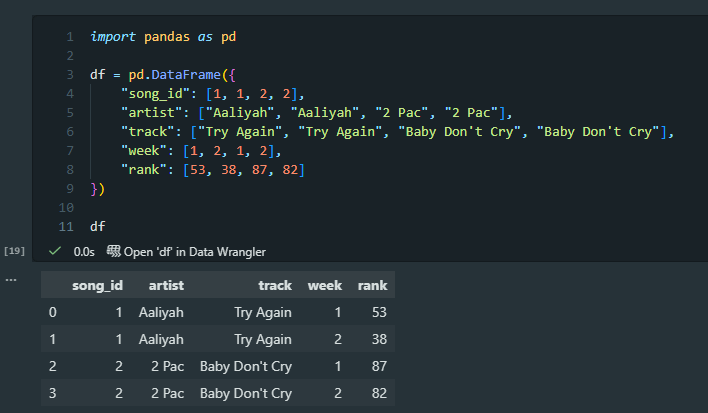Image resolution: width=708 pixels, height=413 pixels.
Task: Click the green execution success checkmark
Action: pyautogui.click(x=55, y=251)
